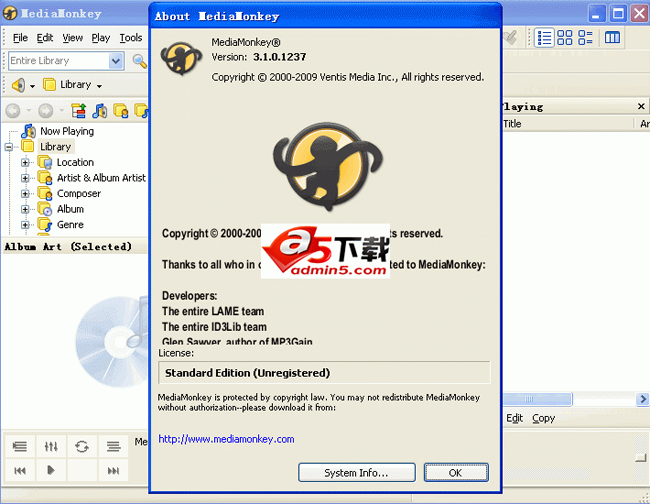Expand the Location node
This screenshot has height=504, width=650.
[x=25, y=162]
